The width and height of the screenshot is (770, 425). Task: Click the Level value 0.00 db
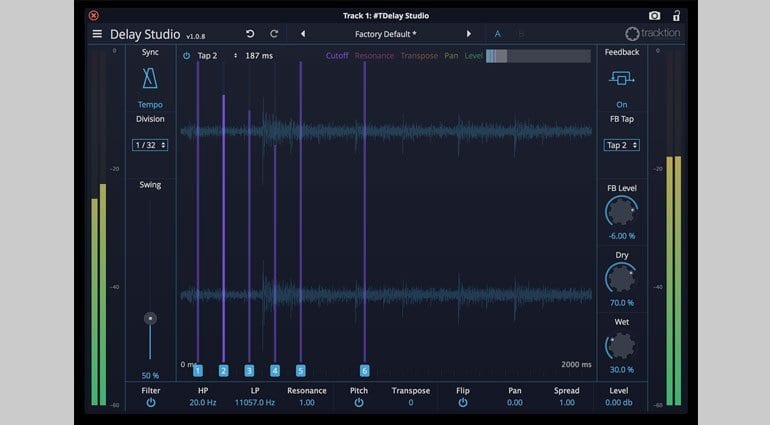pos(619,402)
